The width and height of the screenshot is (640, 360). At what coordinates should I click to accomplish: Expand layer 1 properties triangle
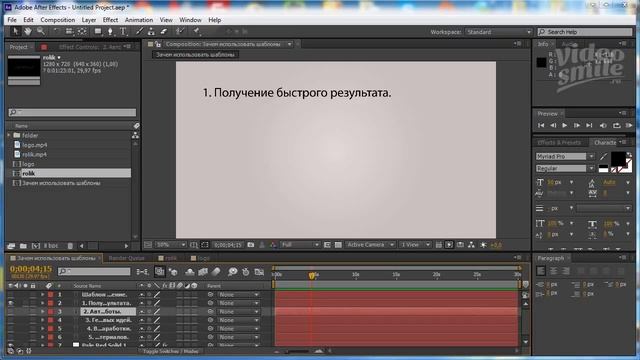tap(42, 295)
